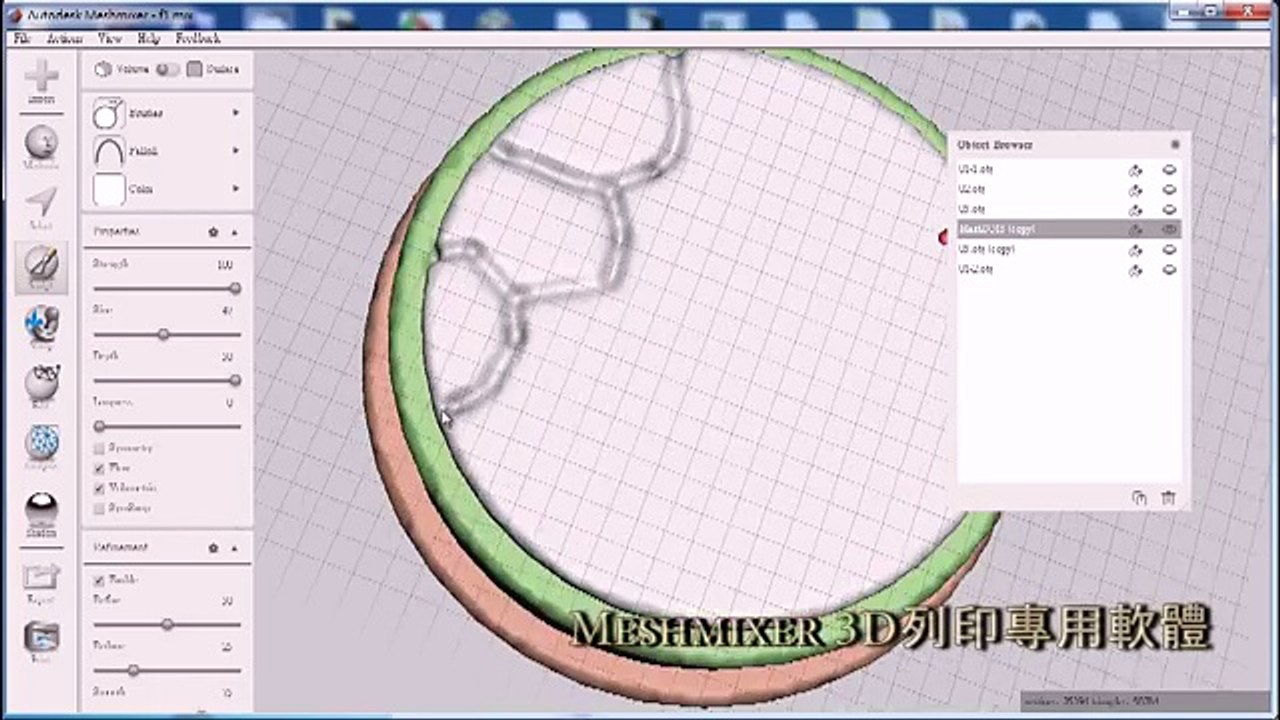Toggle visibility of the second browser object
The height and width of the screenshot is (720, 1280).
tap(1169, 190)
